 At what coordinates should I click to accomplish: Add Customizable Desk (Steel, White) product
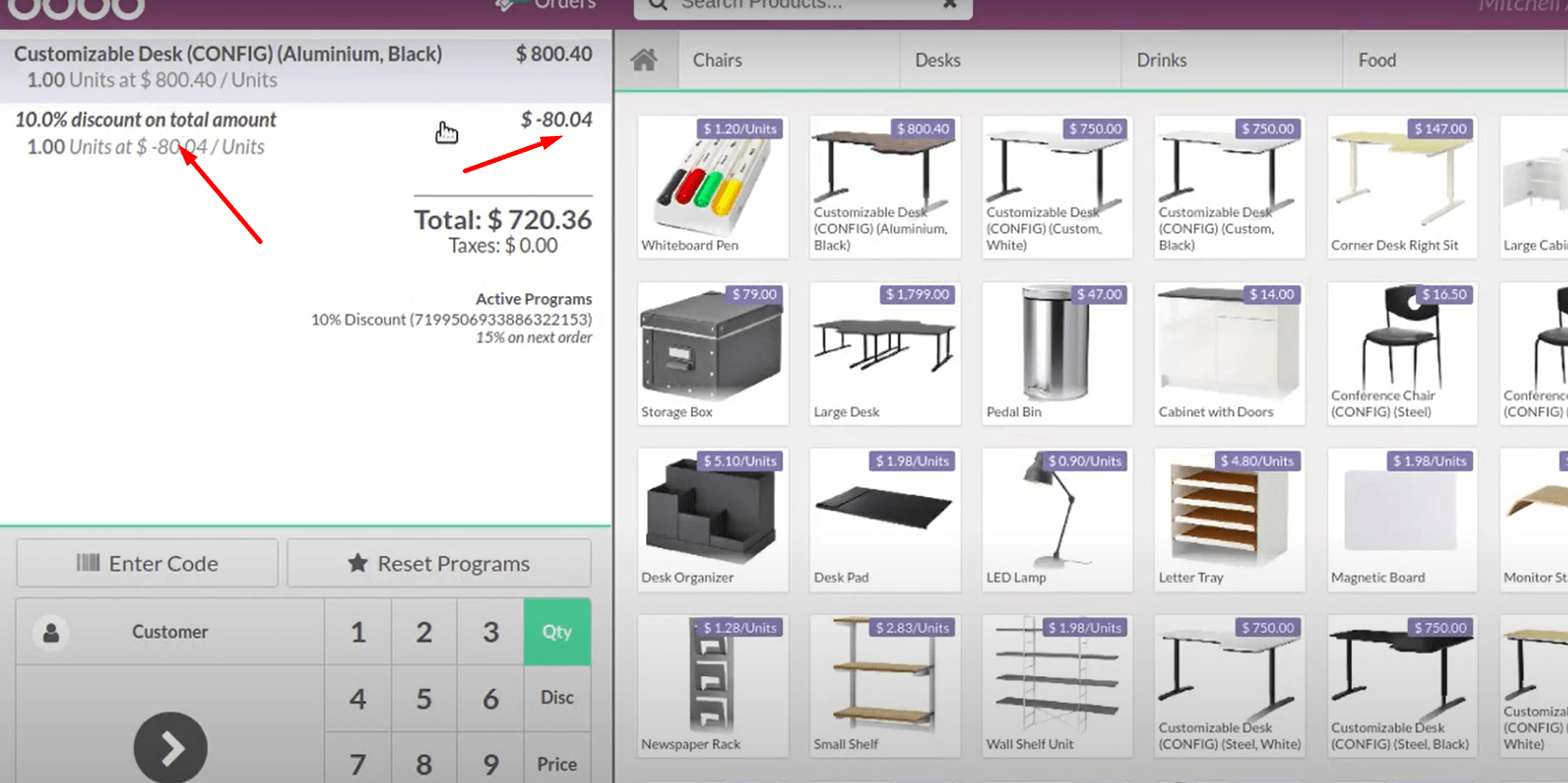[1229, 686]
